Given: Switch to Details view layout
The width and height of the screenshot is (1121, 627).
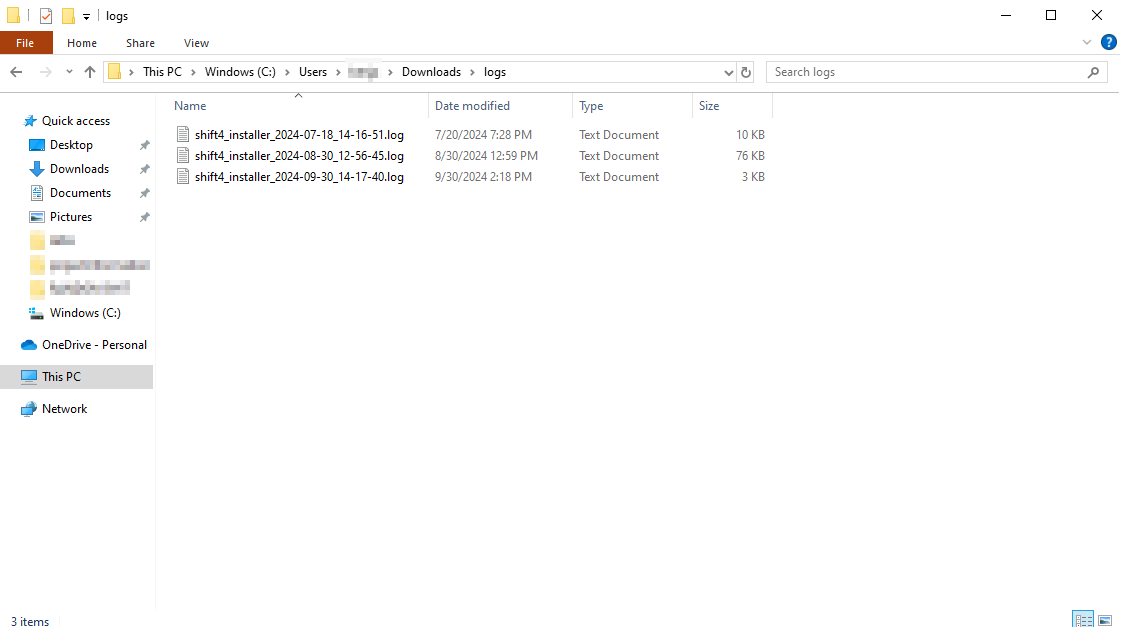Looking at the screenshot, I should (x=1083, y=619).
